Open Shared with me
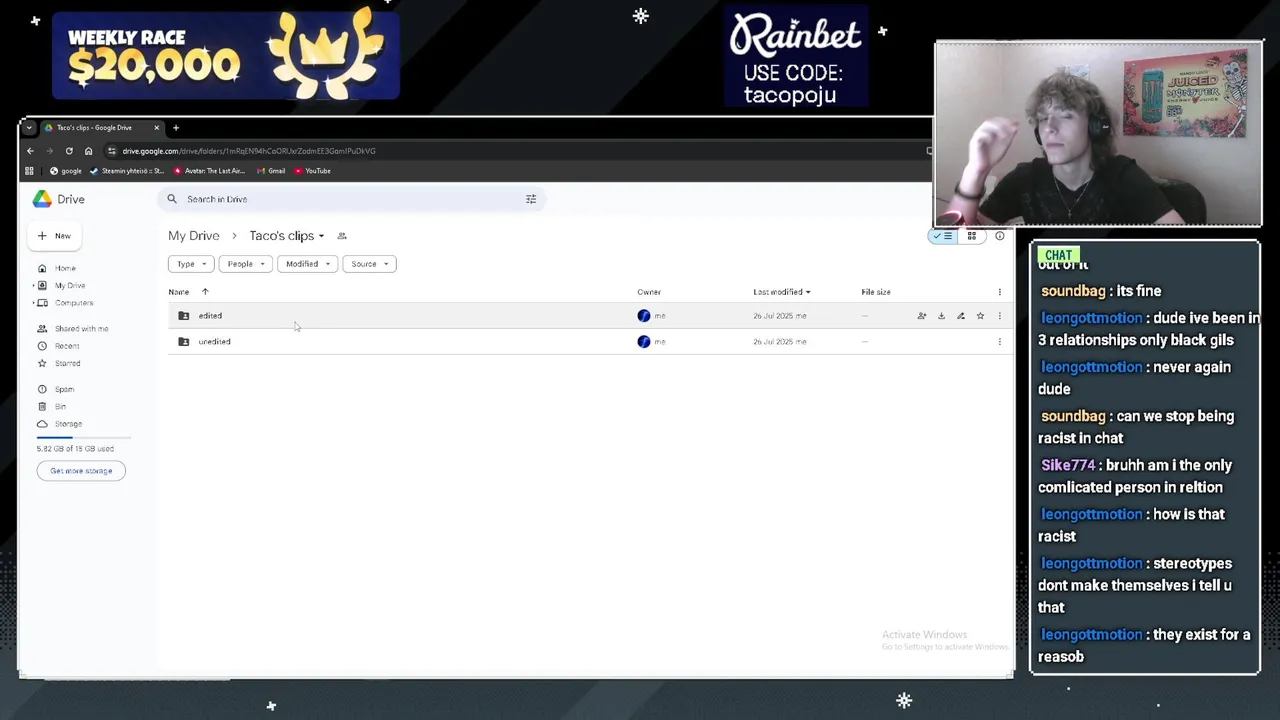The height and width of the screenshot is (720, 1280). [81, 328]
